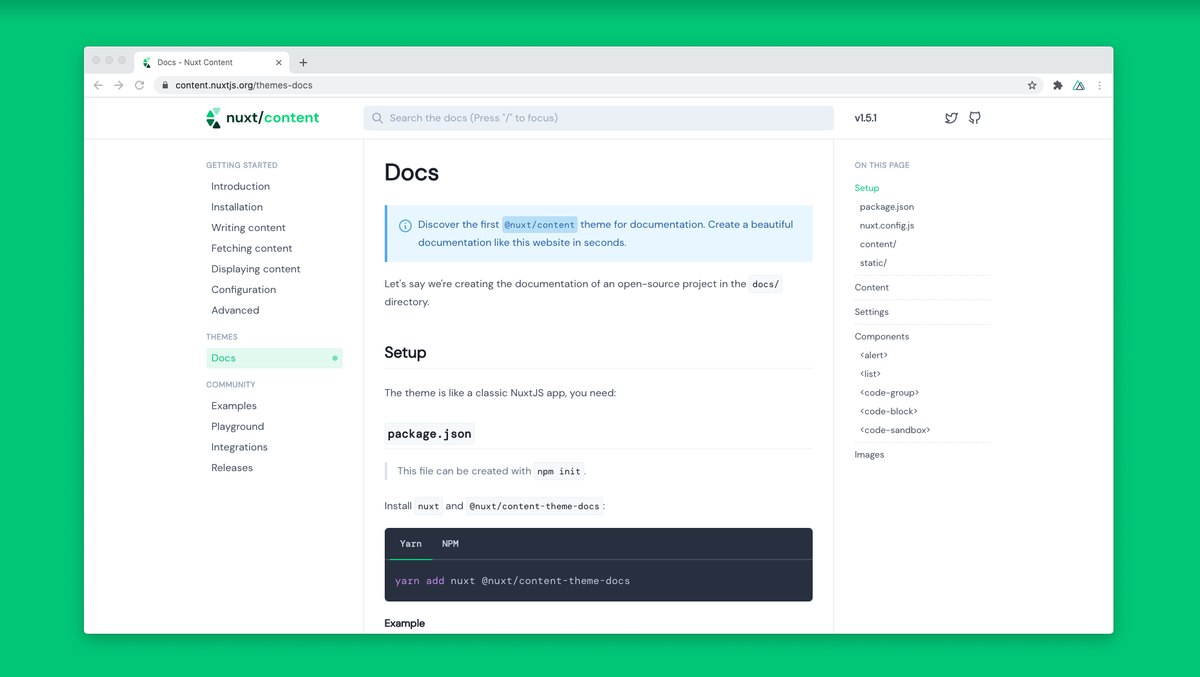The image size is (1200, 677).
Task: Open the Examples community page
Action: pyautogui.click(x=234, y=406)
